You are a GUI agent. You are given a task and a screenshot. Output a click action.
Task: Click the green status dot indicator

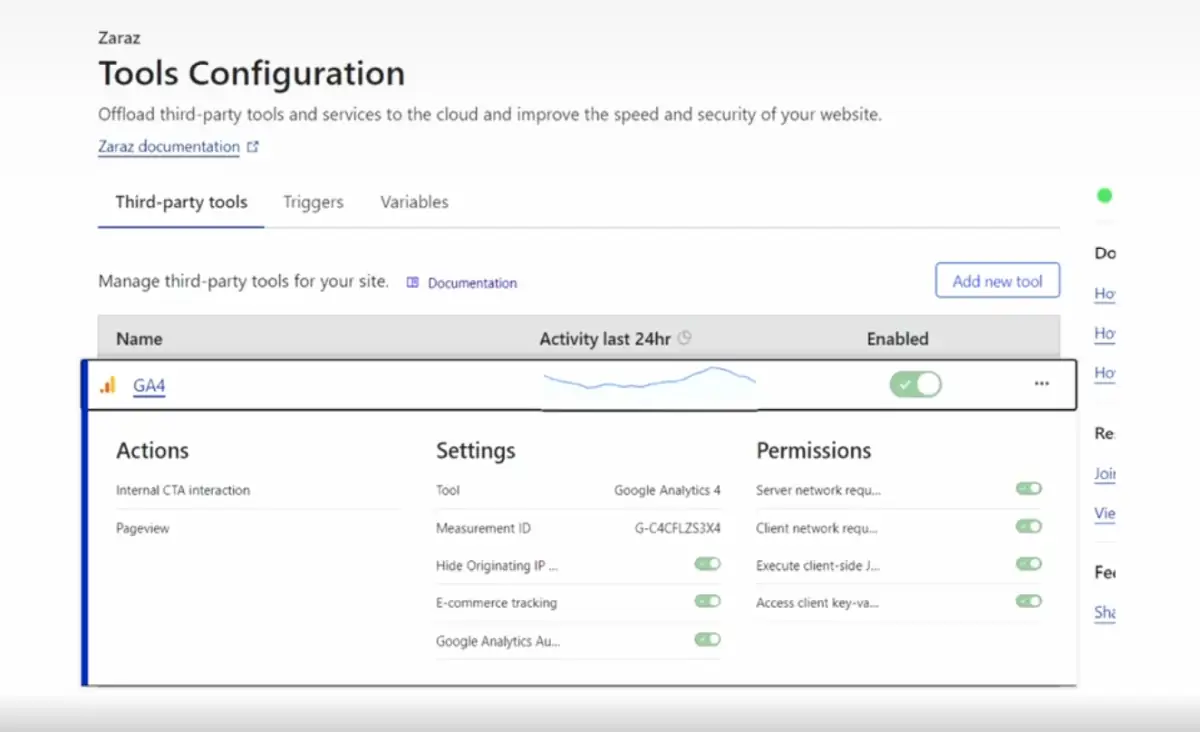tap(1104, 195)
